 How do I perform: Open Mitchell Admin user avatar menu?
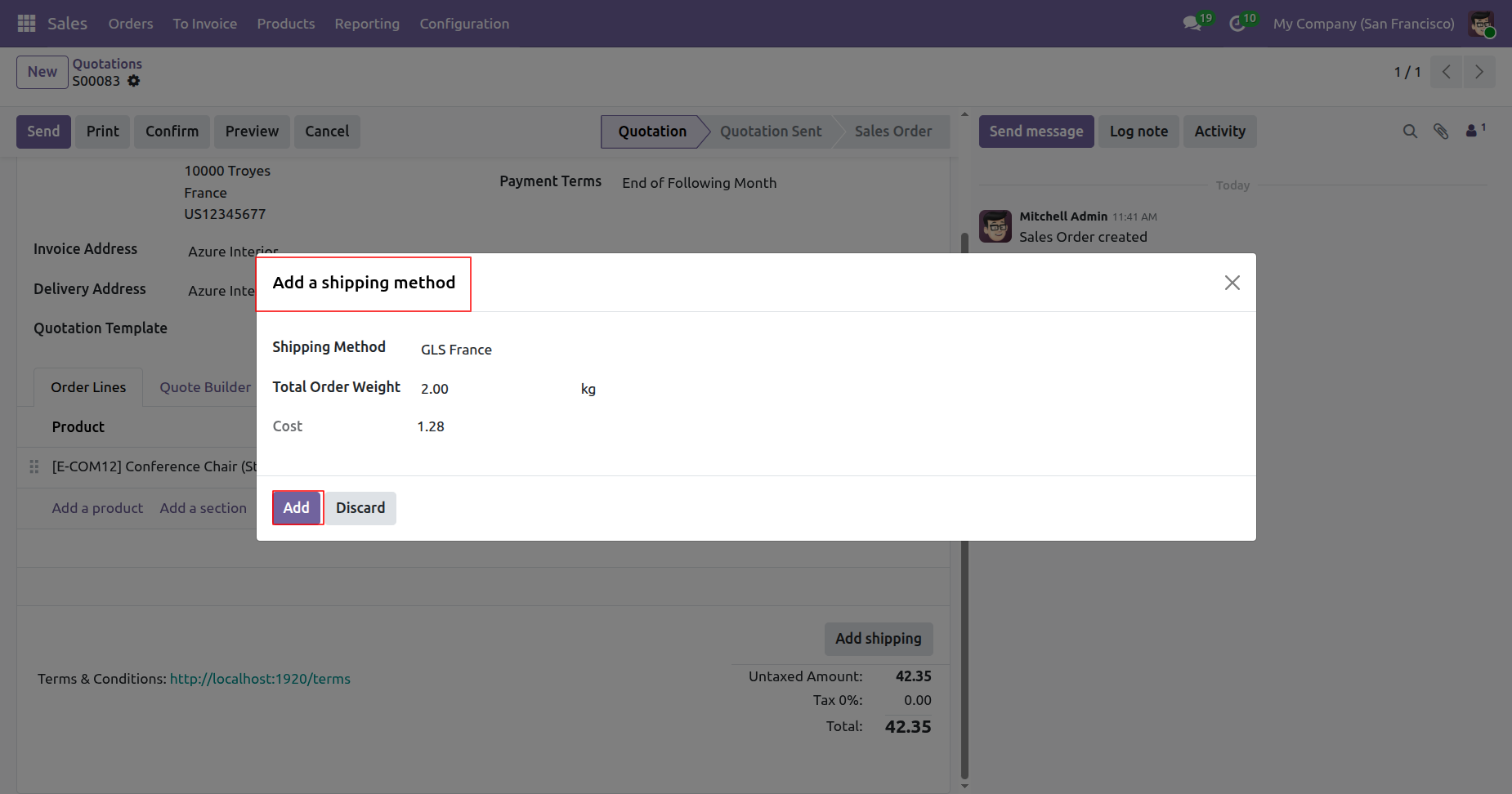[x=1481, y=24]
